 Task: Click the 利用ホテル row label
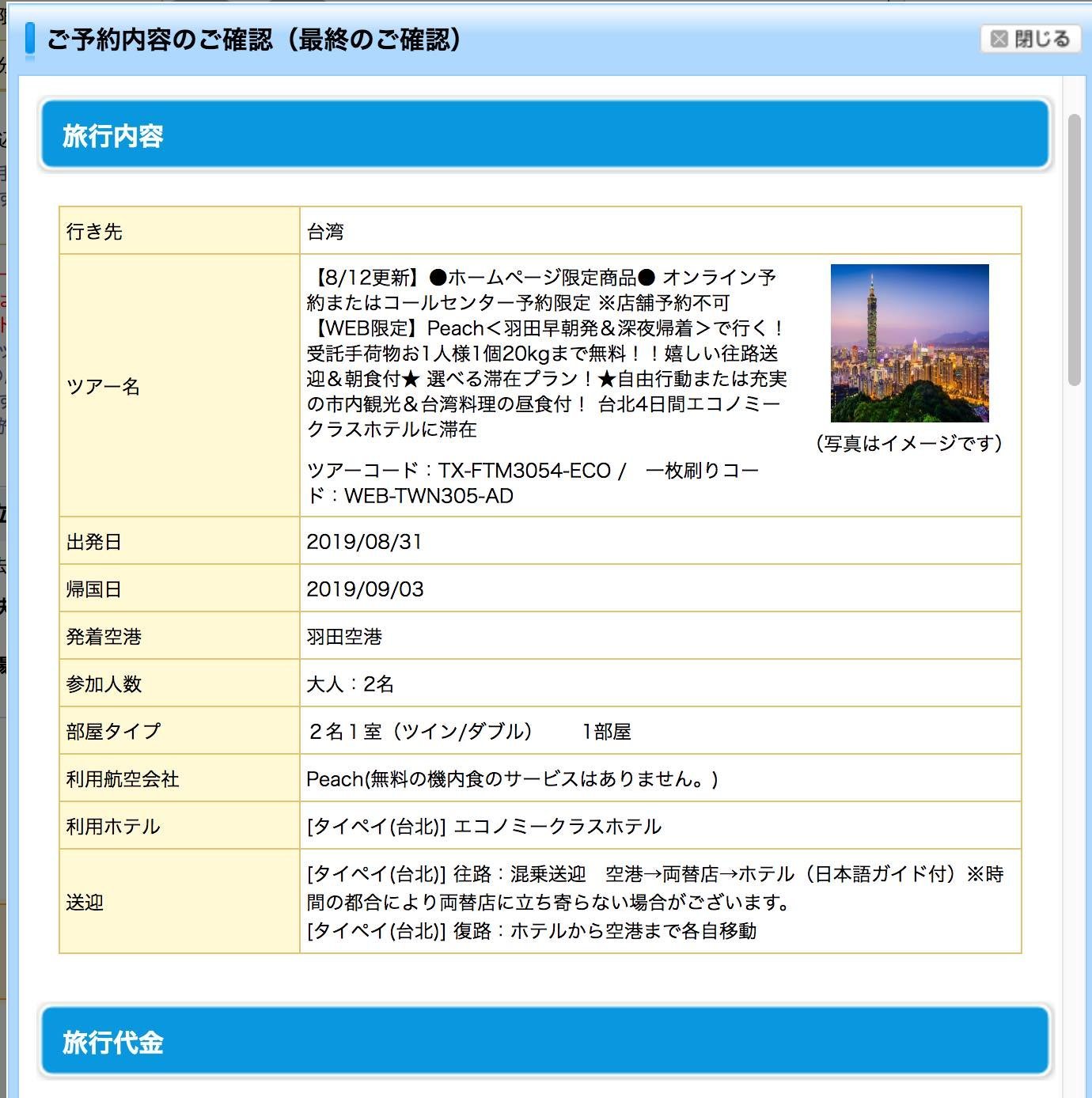(113, 826)
